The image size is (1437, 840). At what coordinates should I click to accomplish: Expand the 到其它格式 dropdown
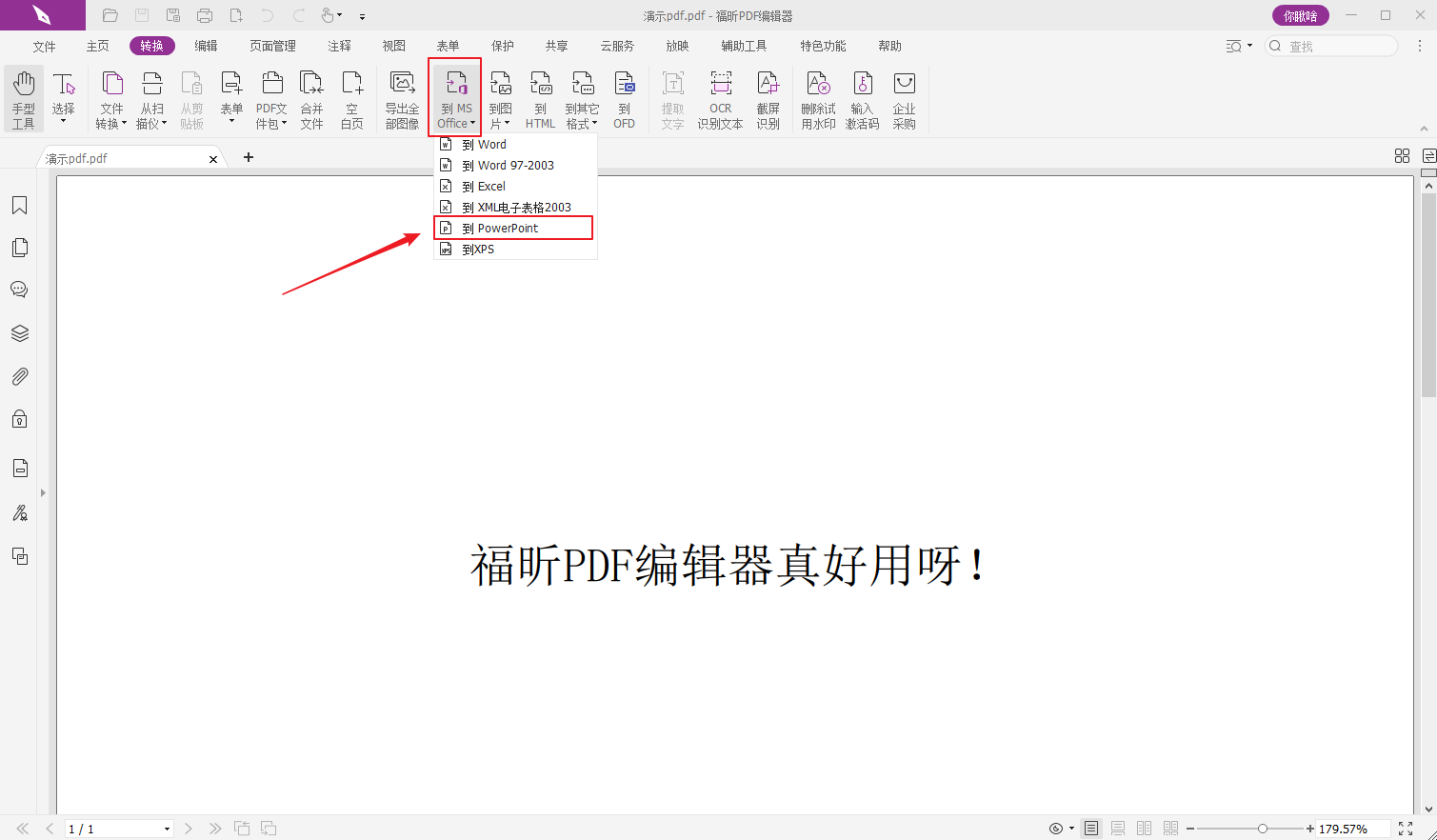pos(582,99)
